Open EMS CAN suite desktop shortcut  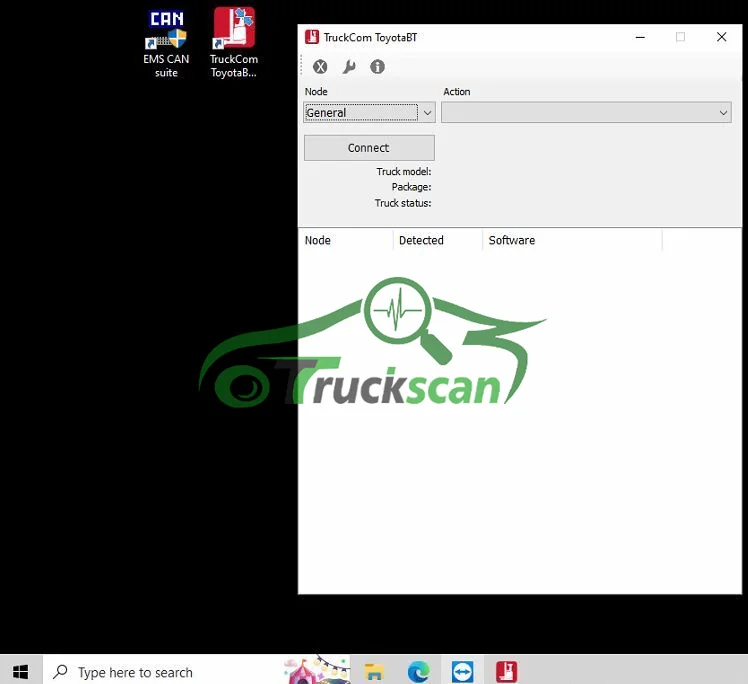166,44
